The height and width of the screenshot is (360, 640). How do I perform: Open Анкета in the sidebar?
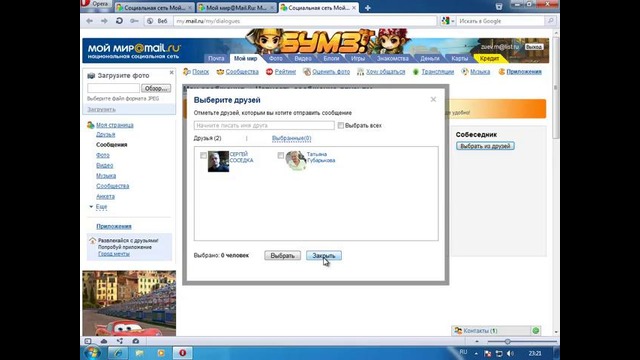(x=105, y=197)
